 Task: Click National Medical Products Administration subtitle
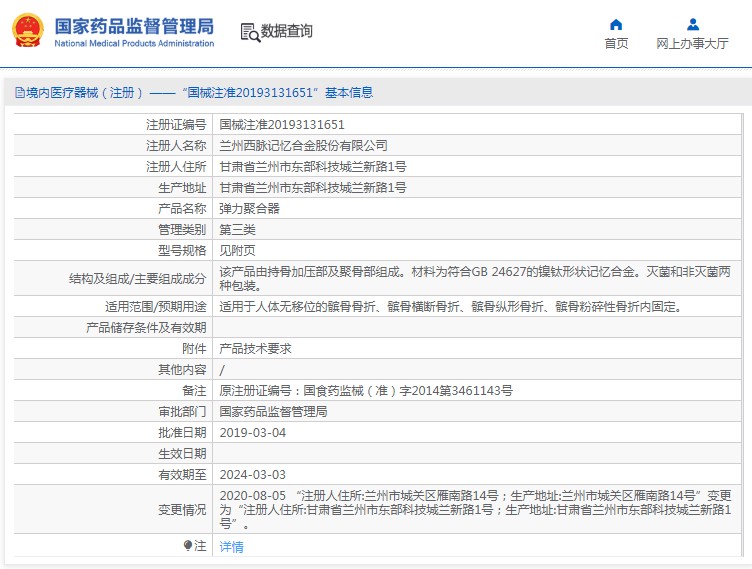(x=134, y=43)
